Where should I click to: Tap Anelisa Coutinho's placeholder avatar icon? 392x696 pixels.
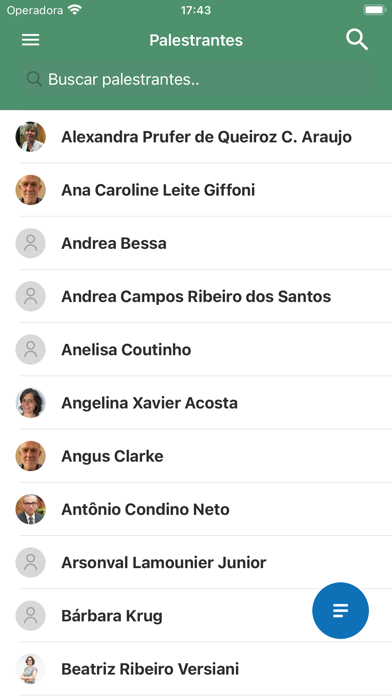31,350
